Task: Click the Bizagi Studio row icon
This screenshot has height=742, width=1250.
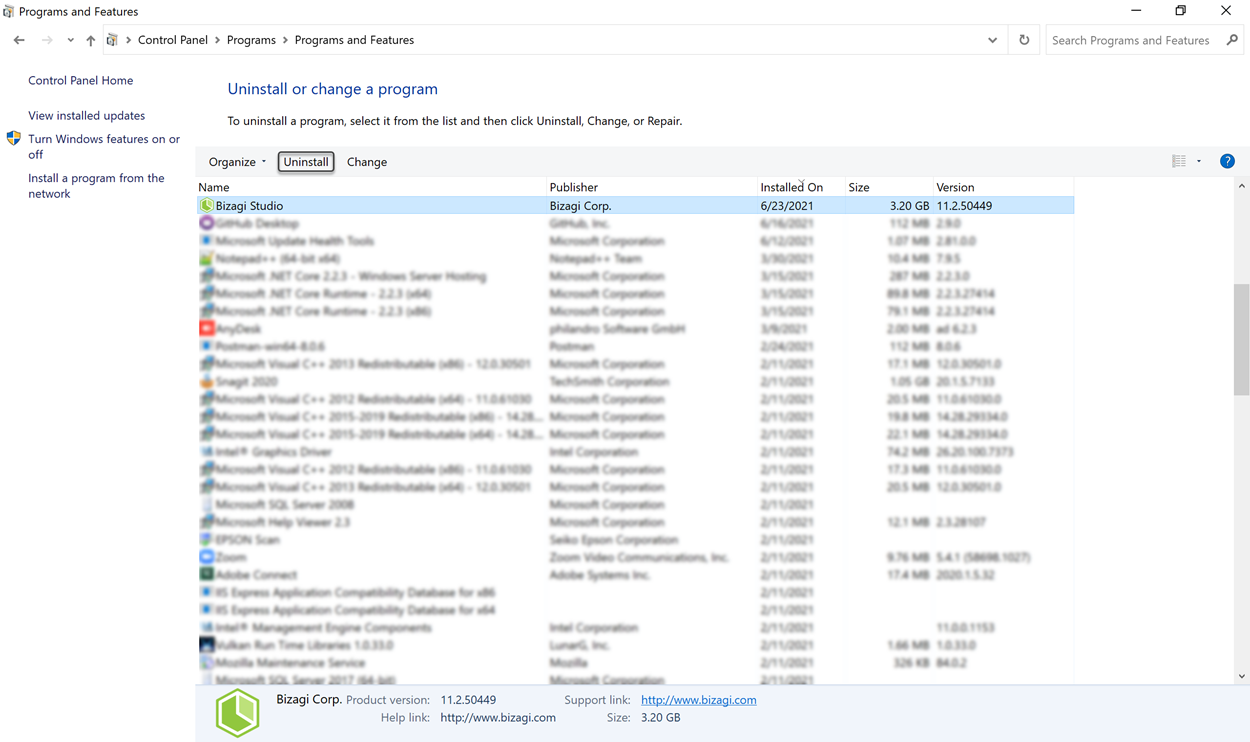Action: coord(207,206)
